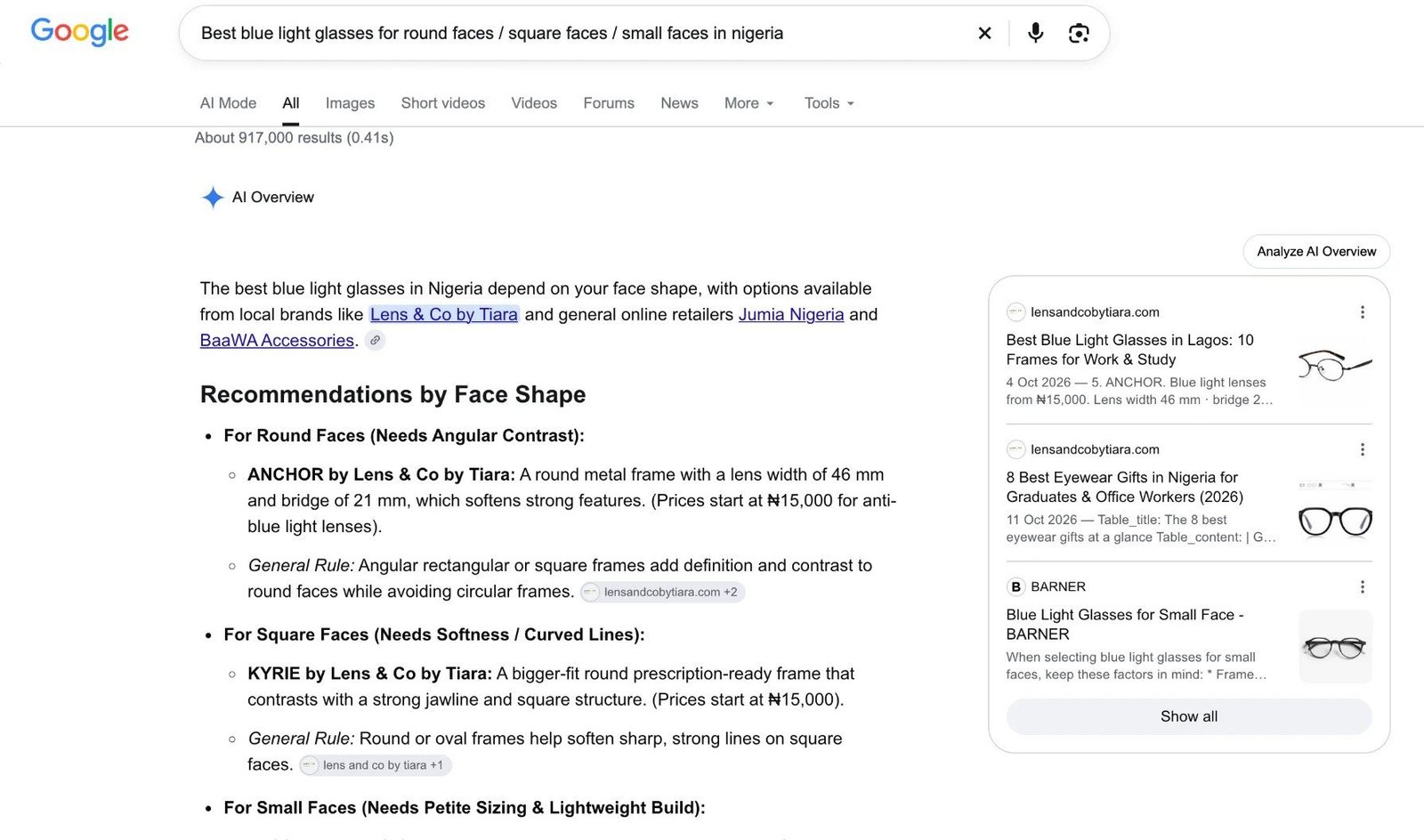Expand the More search filters dropdown

point(749,103)
